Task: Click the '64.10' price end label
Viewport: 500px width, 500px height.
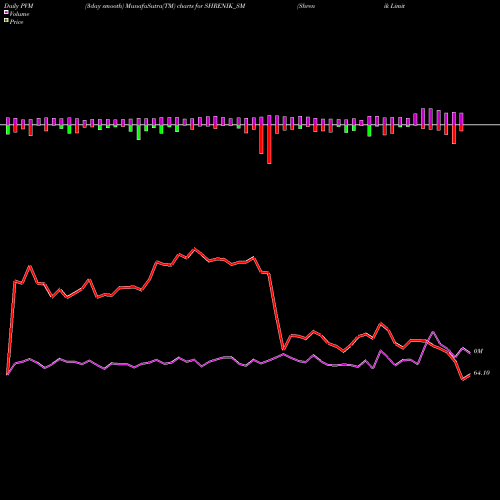Action: [x=482, y=373]
